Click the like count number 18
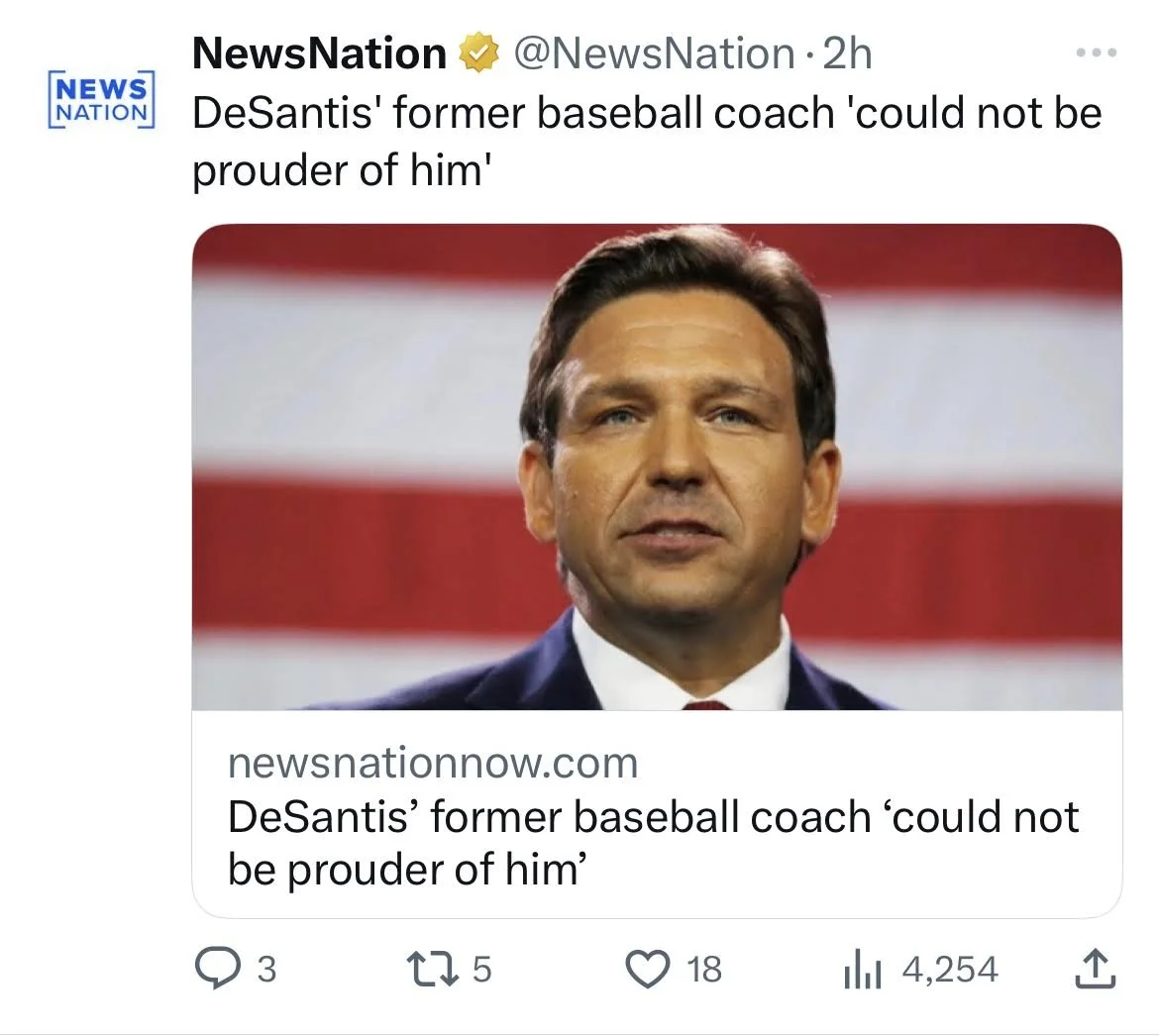The width and height of the screenshot is (1159, 1036). [704, 969]
